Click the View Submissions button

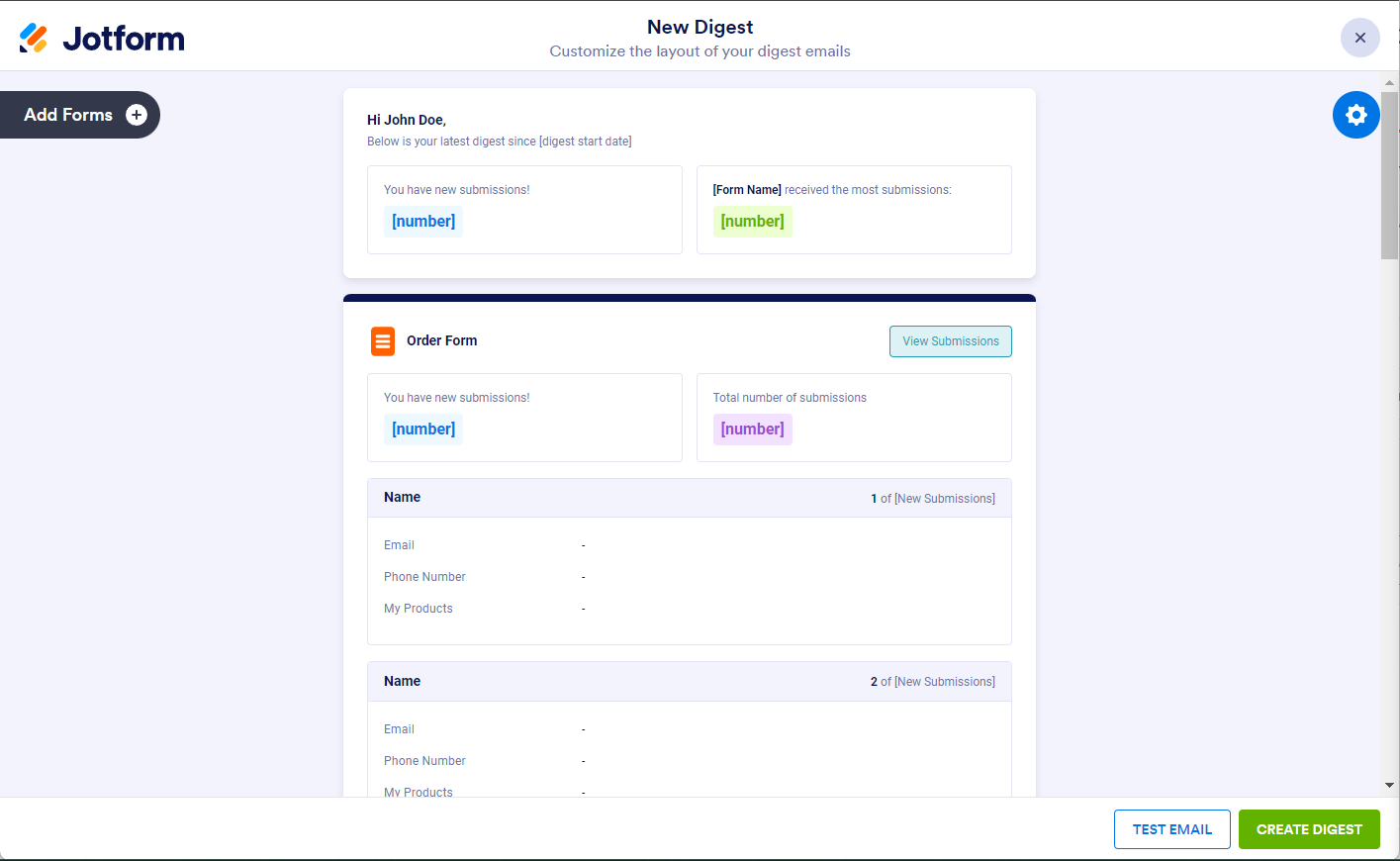click(x=950, y=341)
